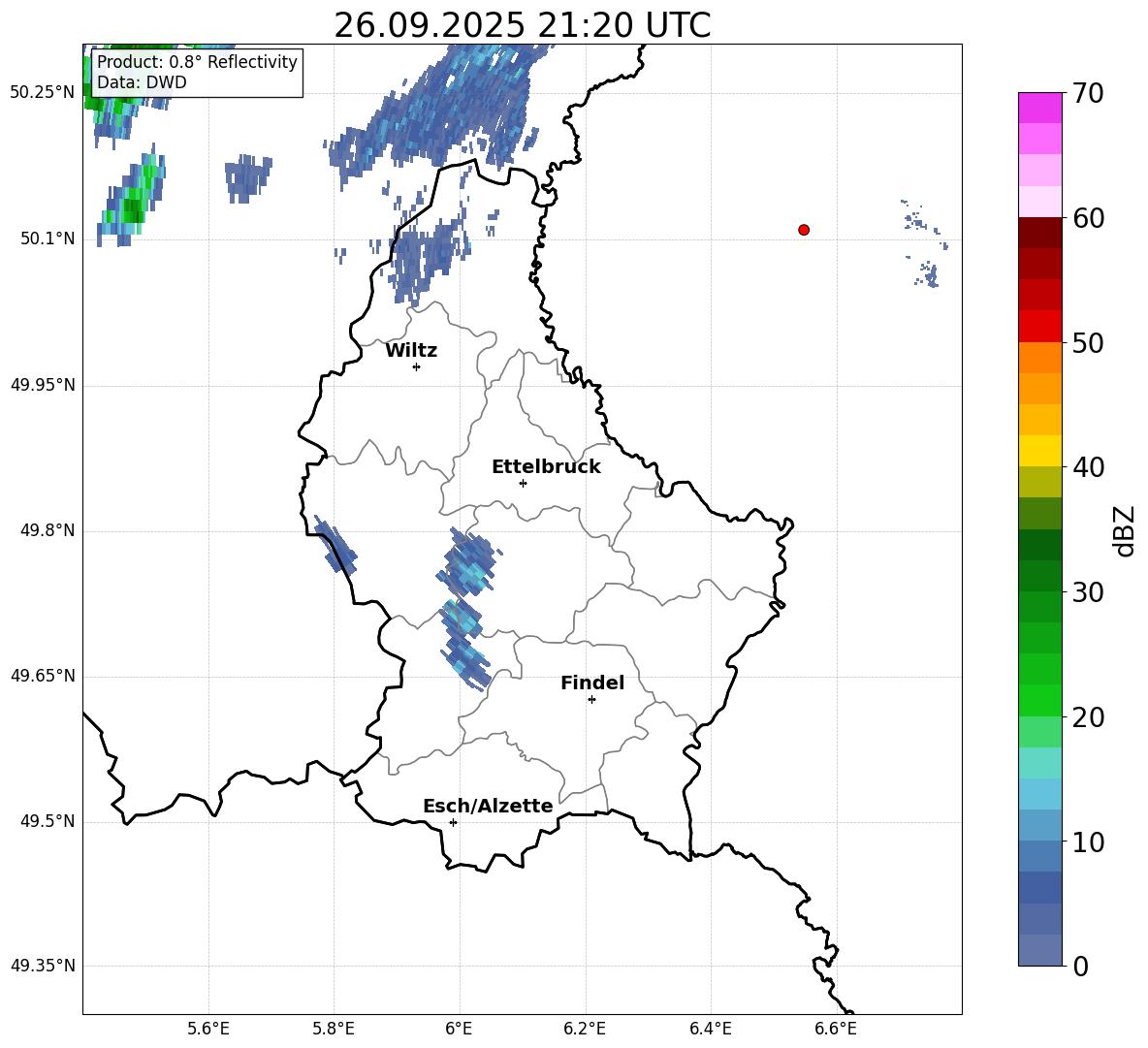The height and width of the screenshot is (1048, 1148).
Task: Click the 70 dBZ colorbar tick label
Action: coord(1088,94)
